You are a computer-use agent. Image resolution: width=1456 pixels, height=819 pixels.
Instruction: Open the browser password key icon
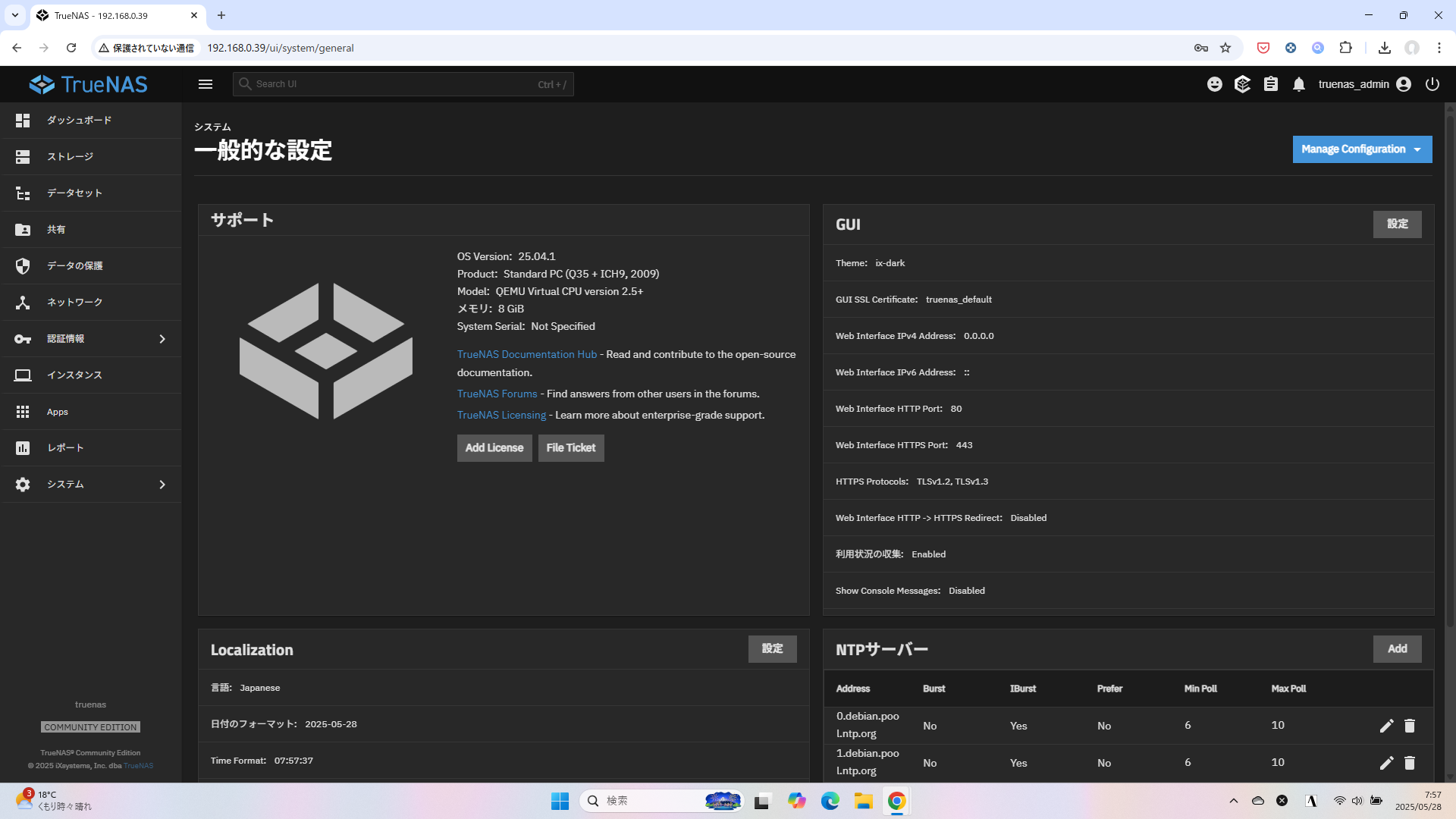point(1200,48)
